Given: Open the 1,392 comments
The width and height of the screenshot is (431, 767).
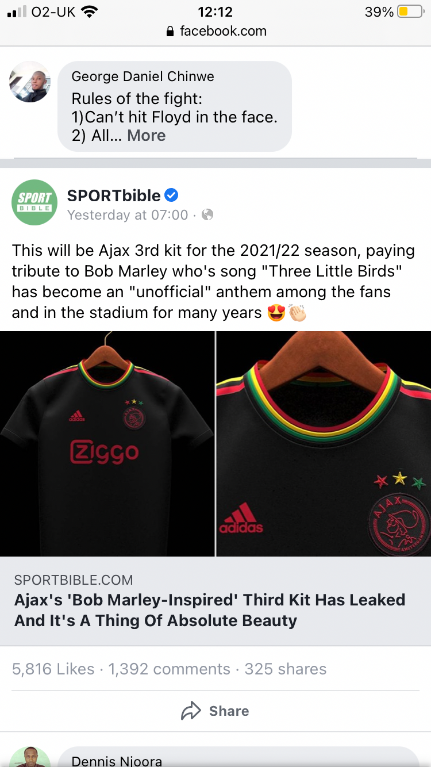Looking at the screenshot, I should coord(169,669).
